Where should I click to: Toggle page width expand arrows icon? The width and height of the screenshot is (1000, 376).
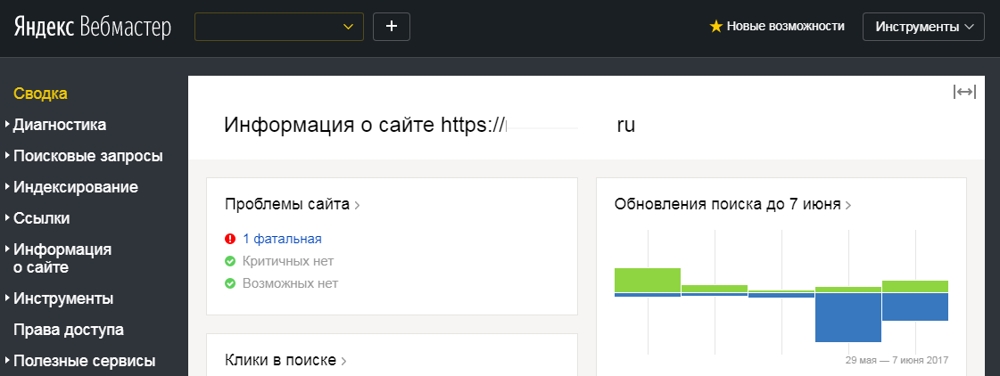[x=964, y=92]
